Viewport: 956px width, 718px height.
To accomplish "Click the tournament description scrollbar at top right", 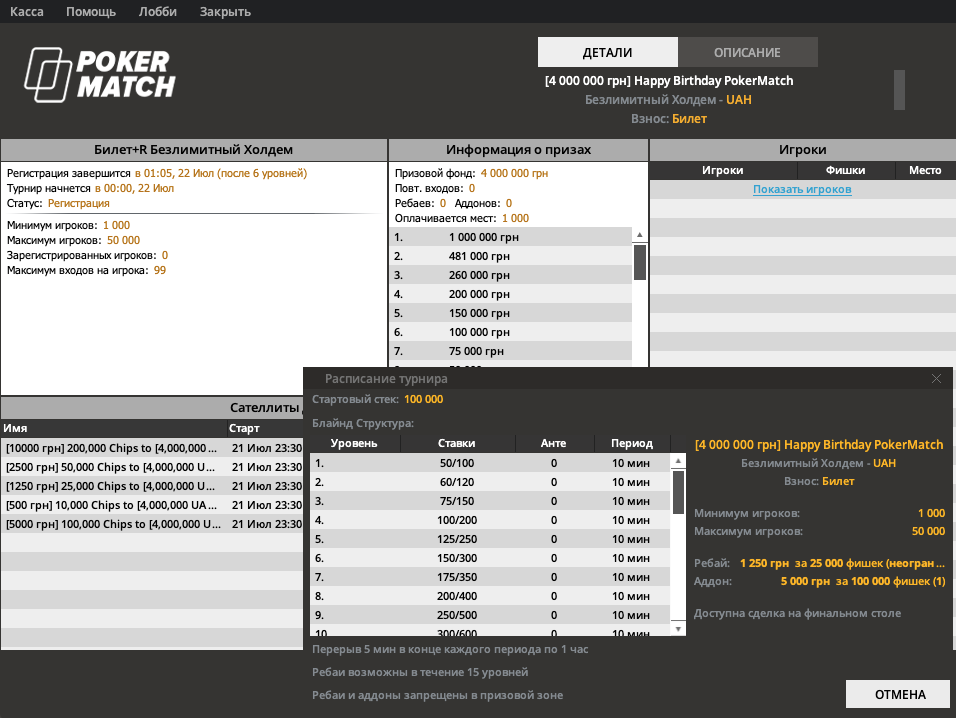I will click(899, 90).
